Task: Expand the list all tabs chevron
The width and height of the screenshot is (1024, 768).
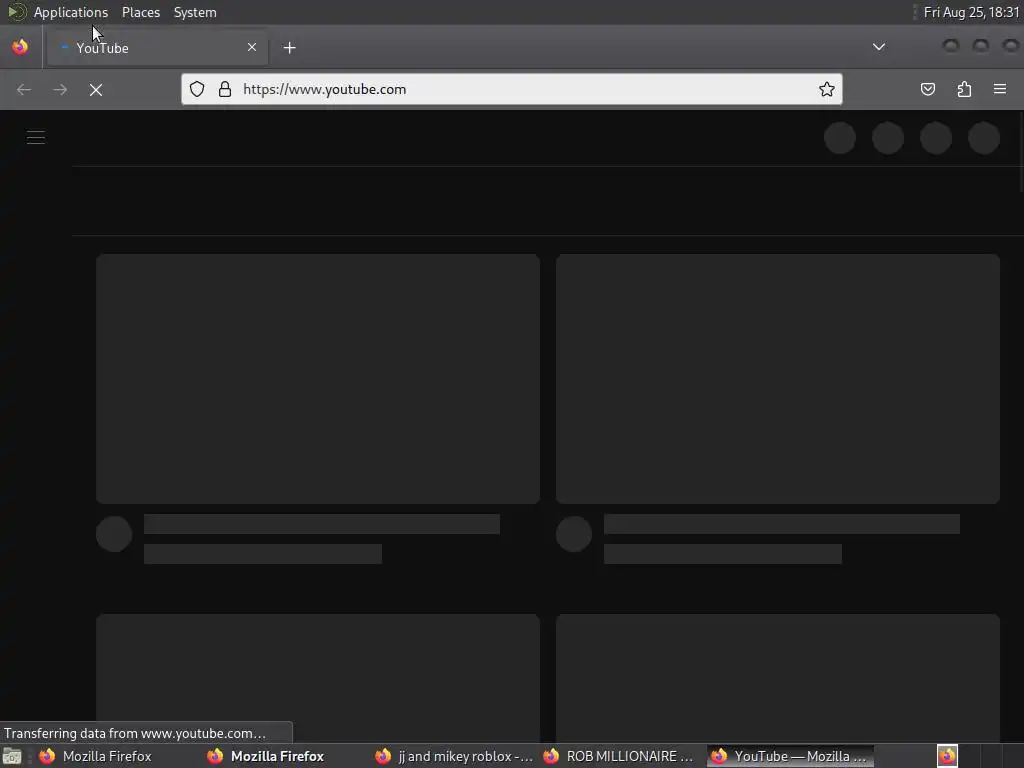Action: [879, 47]
